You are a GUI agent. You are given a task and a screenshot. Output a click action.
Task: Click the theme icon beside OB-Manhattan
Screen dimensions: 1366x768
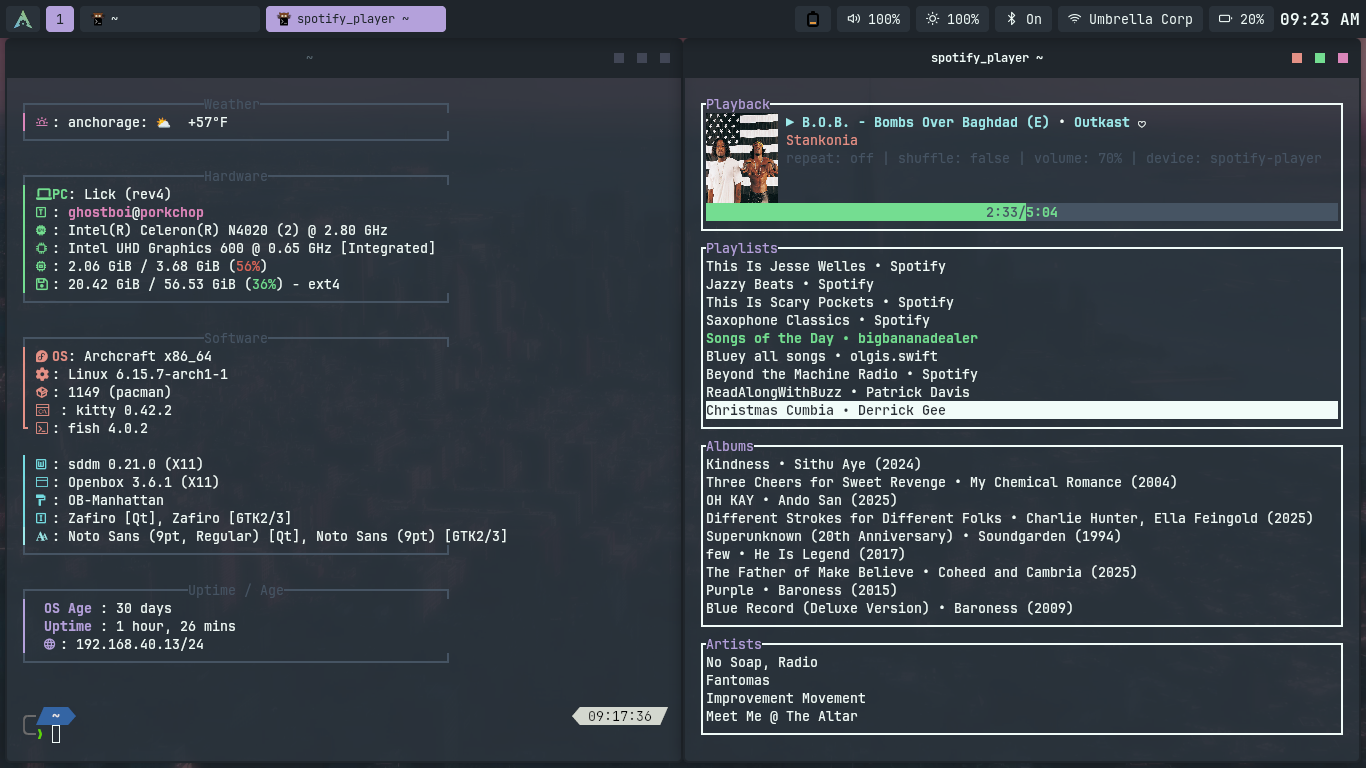click(x=42, y=500)
